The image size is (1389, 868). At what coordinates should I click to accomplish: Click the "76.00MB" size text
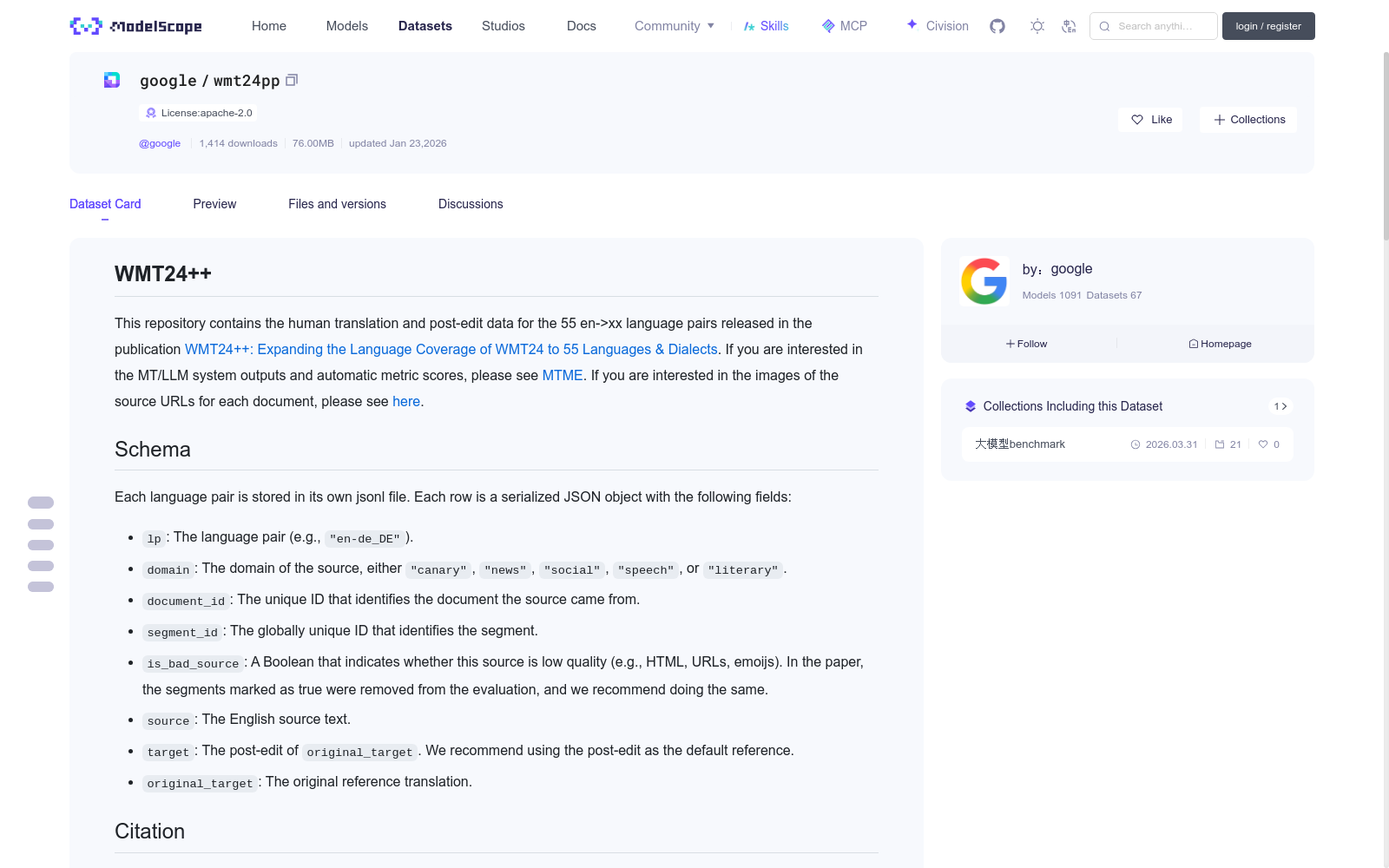(313, 143)
